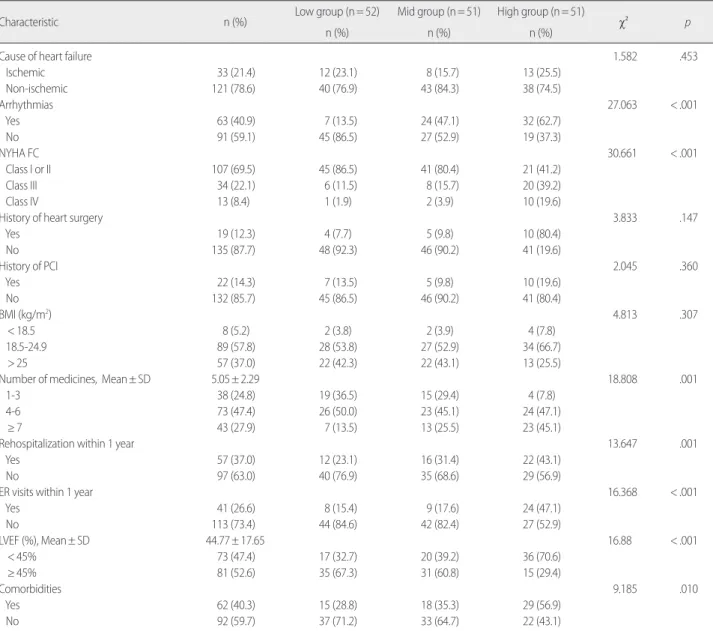
Task: Click the chi-square value 2.045
Action: [625, 266]
